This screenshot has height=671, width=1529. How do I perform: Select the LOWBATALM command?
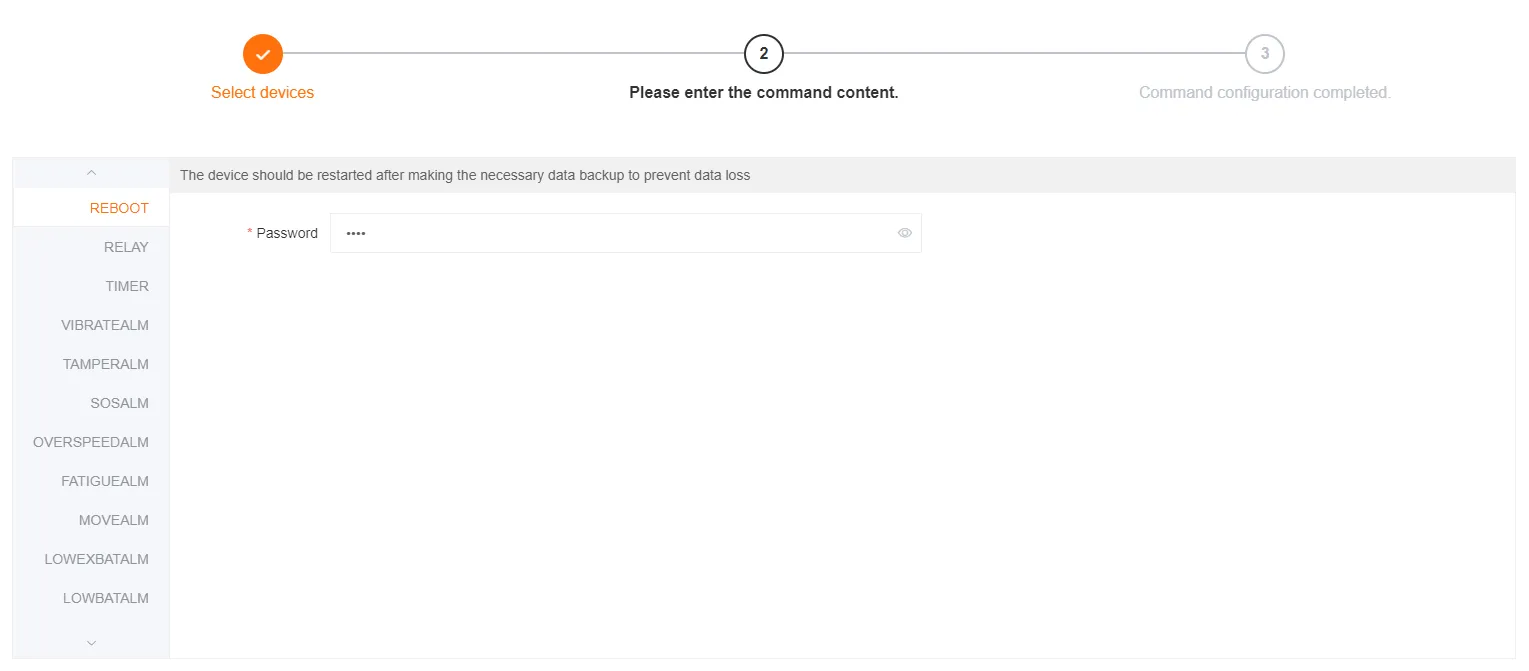[x=106, y=598]
